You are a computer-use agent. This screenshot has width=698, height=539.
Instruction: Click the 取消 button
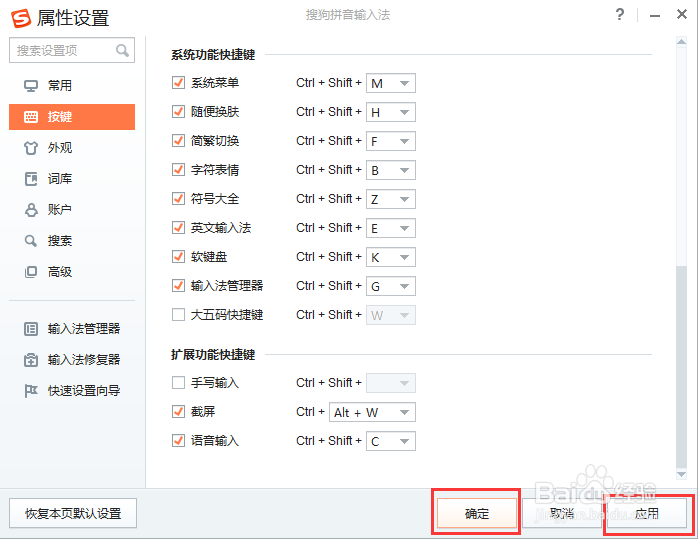pos(562,513)
